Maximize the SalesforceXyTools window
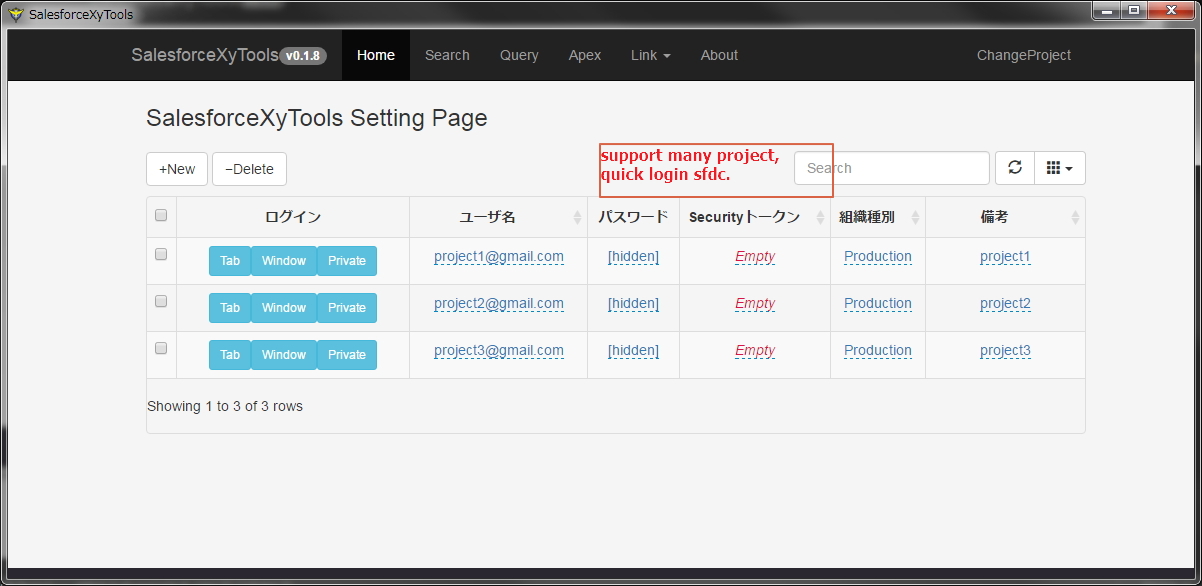1202x586 pixels. click(x=1133, y=11)
